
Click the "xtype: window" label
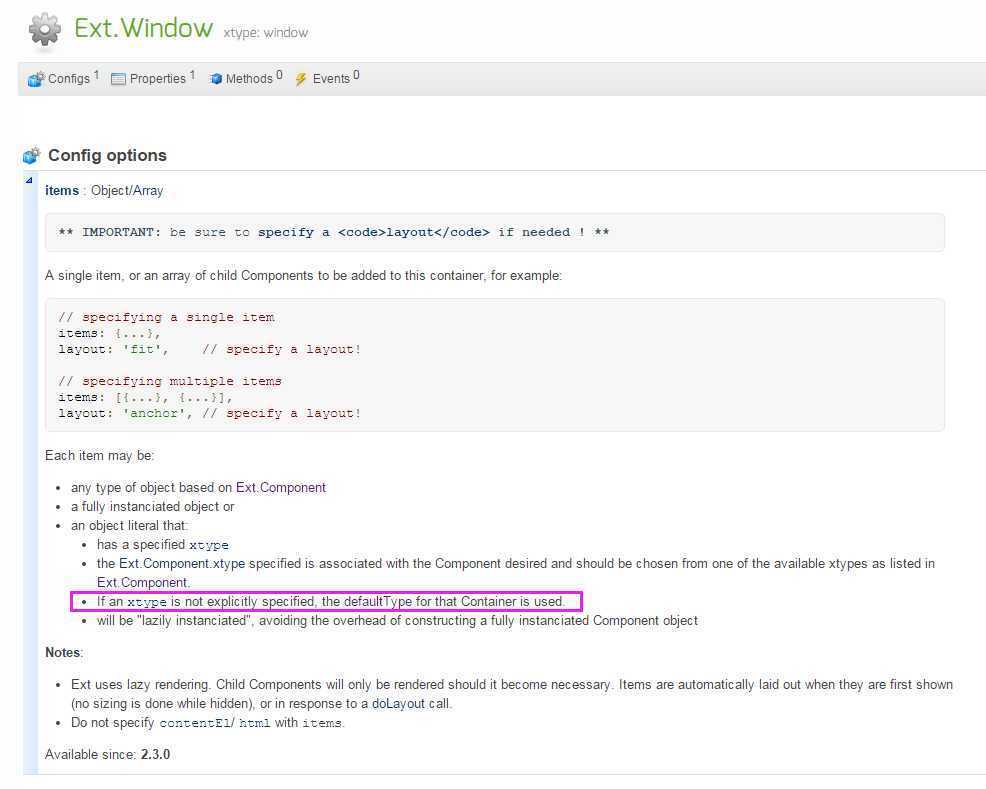click(x=265, y=33)
